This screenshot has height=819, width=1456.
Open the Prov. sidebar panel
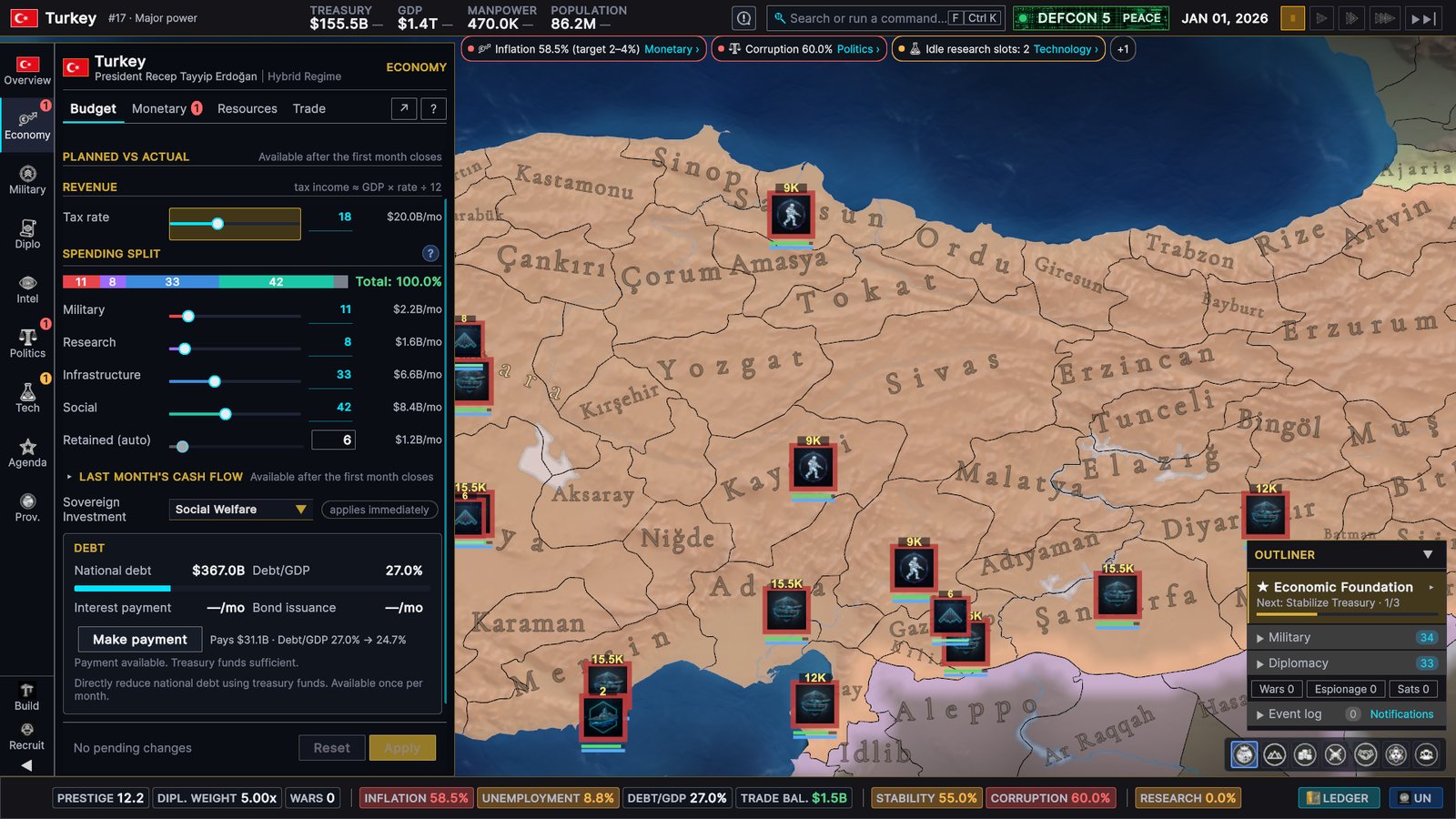27,507
